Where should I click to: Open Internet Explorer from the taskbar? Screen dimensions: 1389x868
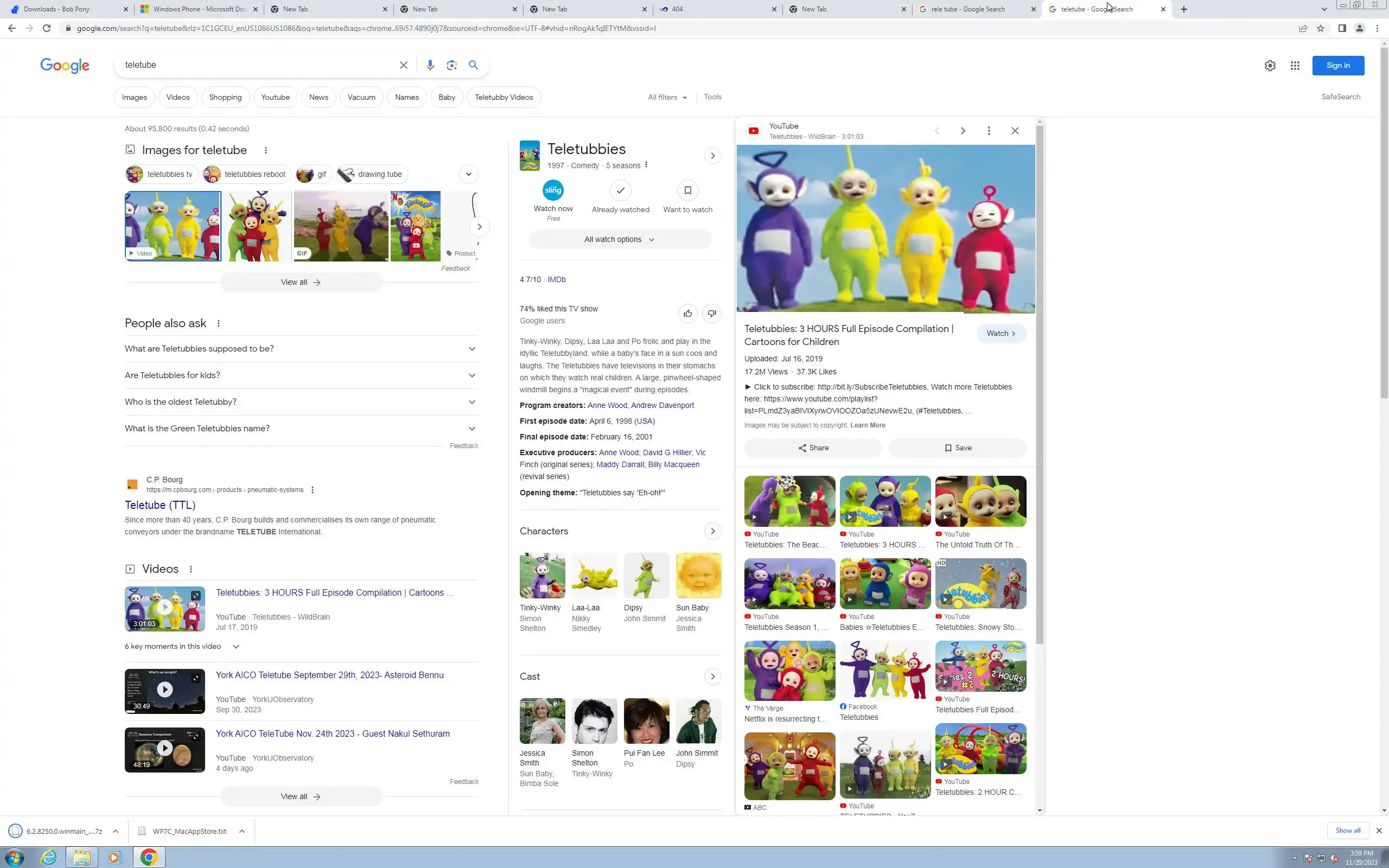[x=49, y=857]
